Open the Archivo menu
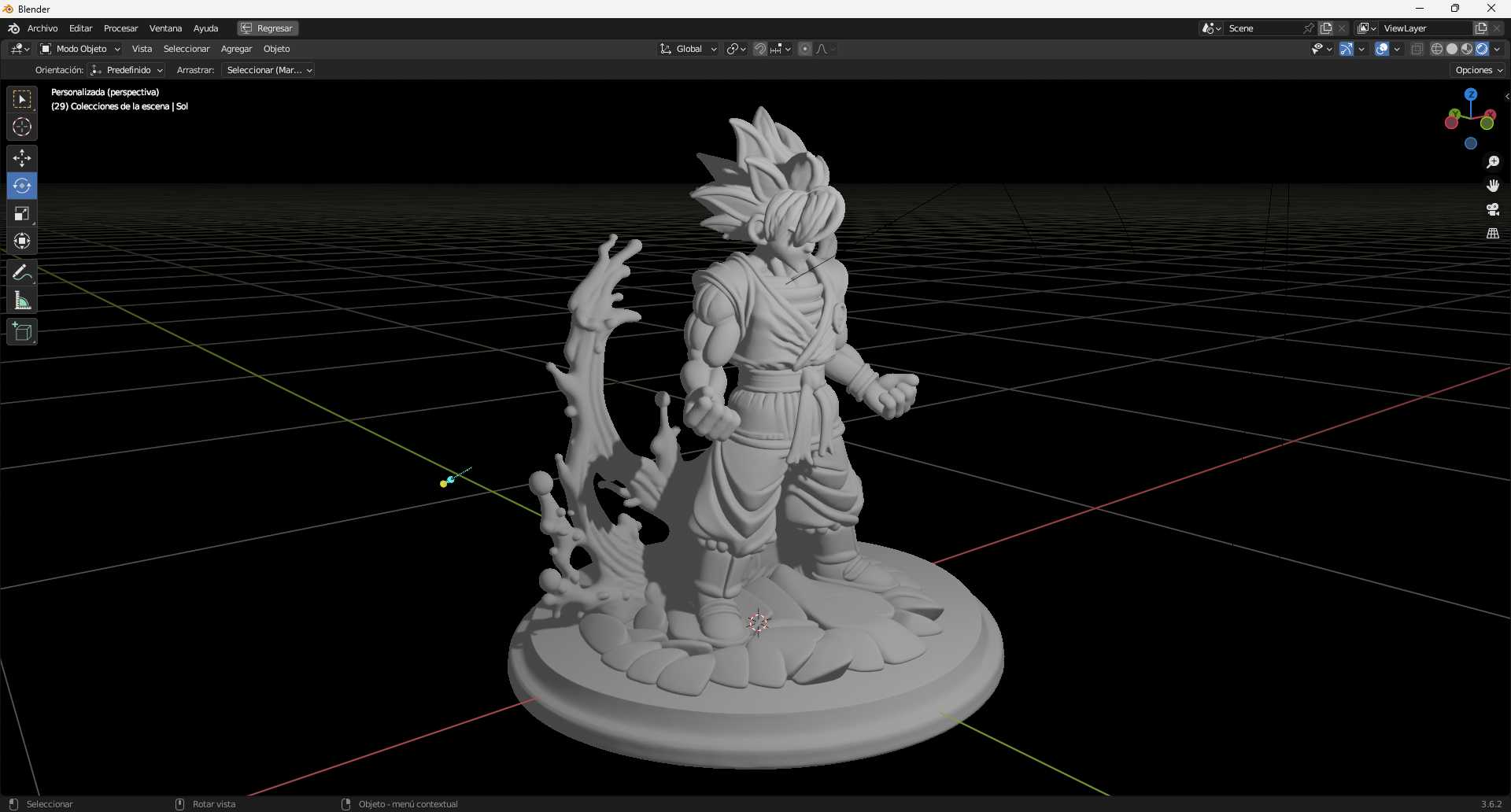 (42, 28)
